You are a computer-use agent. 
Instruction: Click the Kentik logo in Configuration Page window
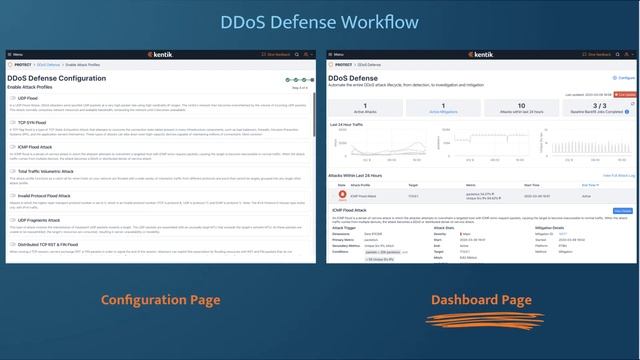160,54
